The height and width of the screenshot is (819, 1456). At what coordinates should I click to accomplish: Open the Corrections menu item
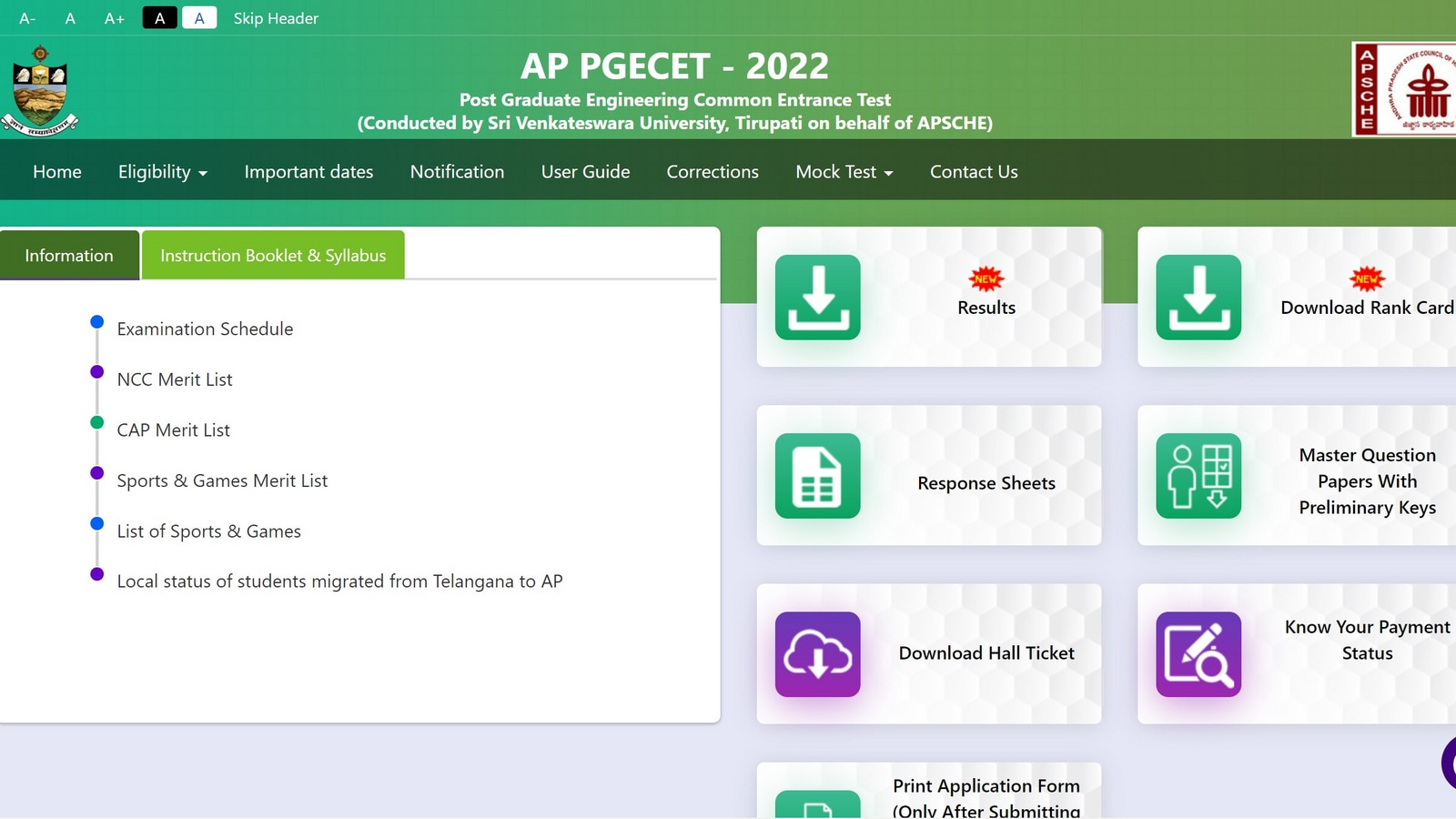[713, 172]
